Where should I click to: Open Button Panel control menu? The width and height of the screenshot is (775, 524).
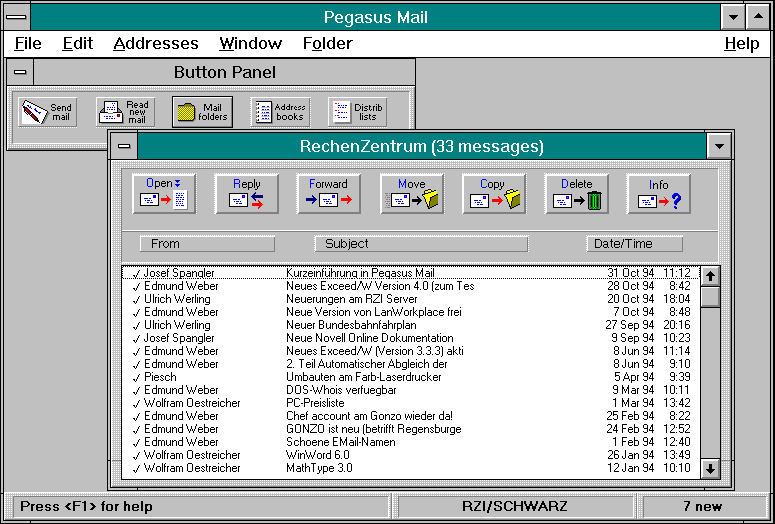point(20,72)
